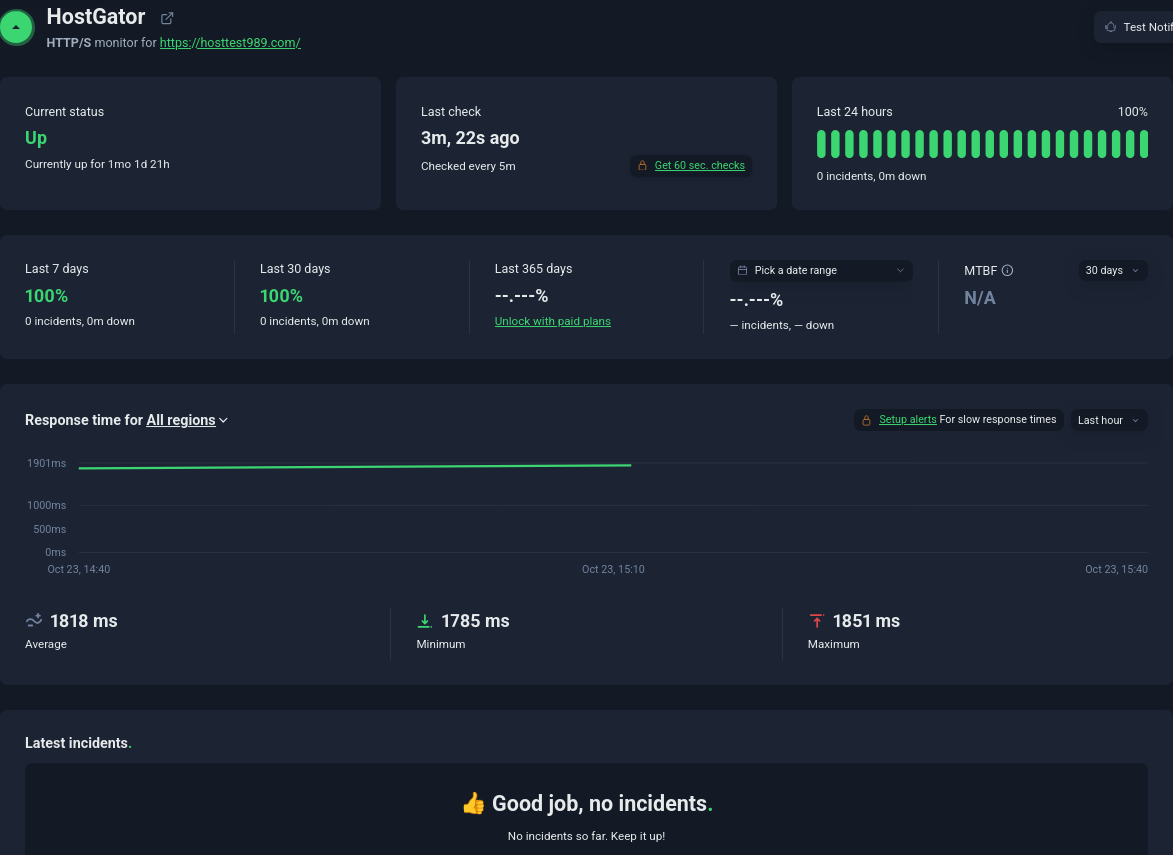Image resolution: width=1173 pixels, height=855 pixels.
Task: Expand the All regions selector
Action: click(x=187, y=420)
